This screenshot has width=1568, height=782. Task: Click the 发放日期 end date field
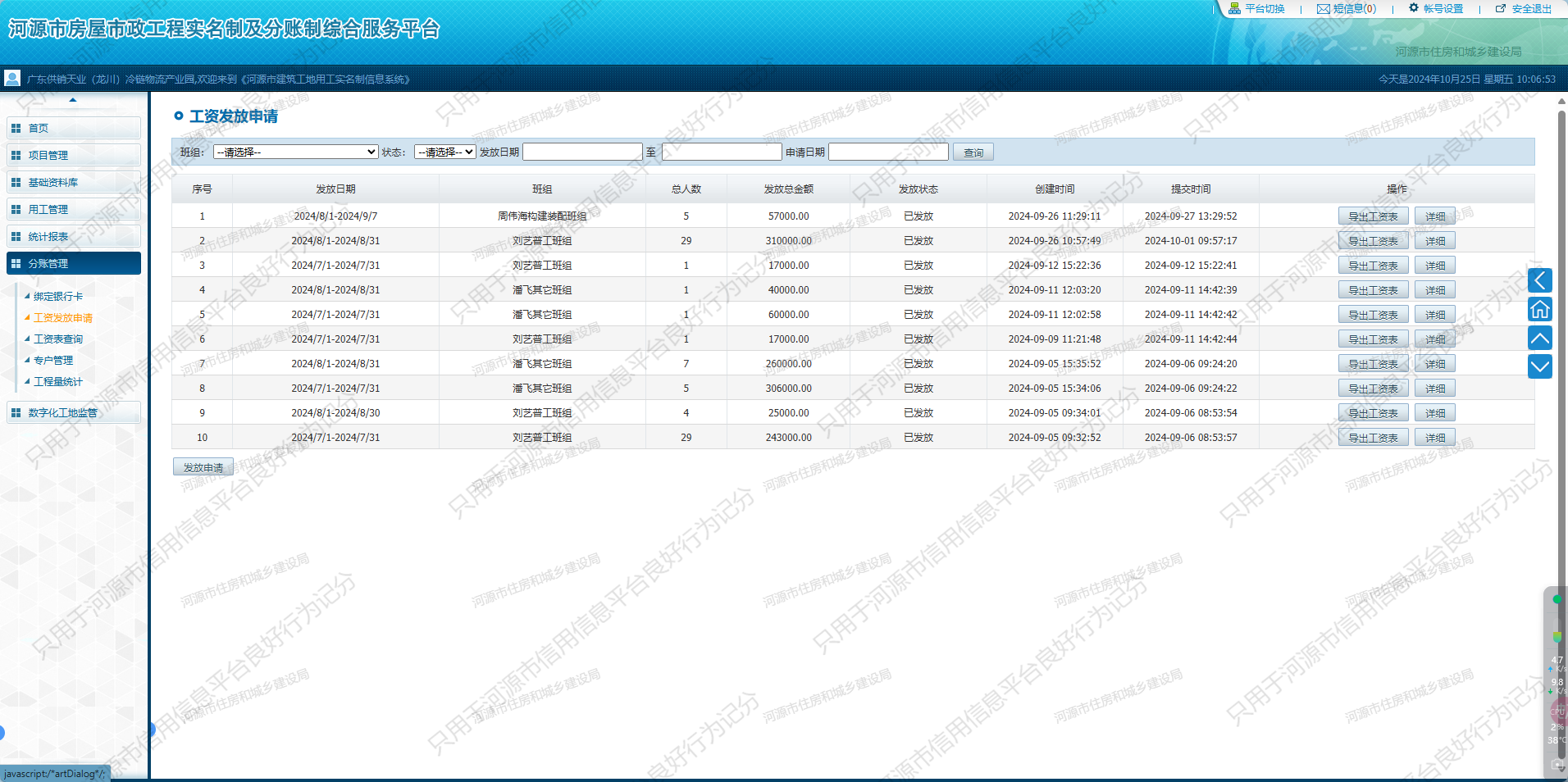pos(722,152)
